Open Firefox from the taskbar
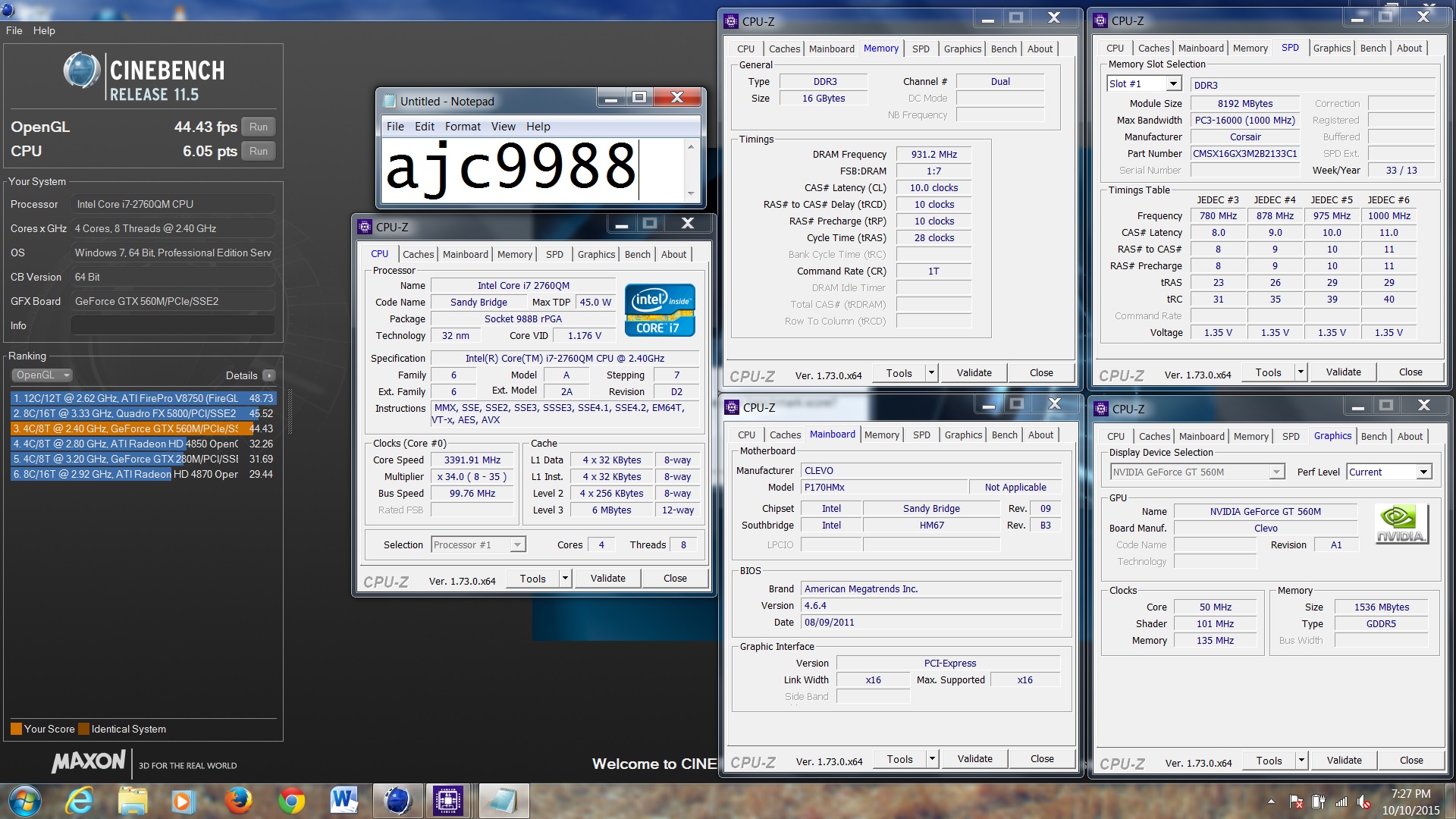The image size is (1456, 819). 238,801
